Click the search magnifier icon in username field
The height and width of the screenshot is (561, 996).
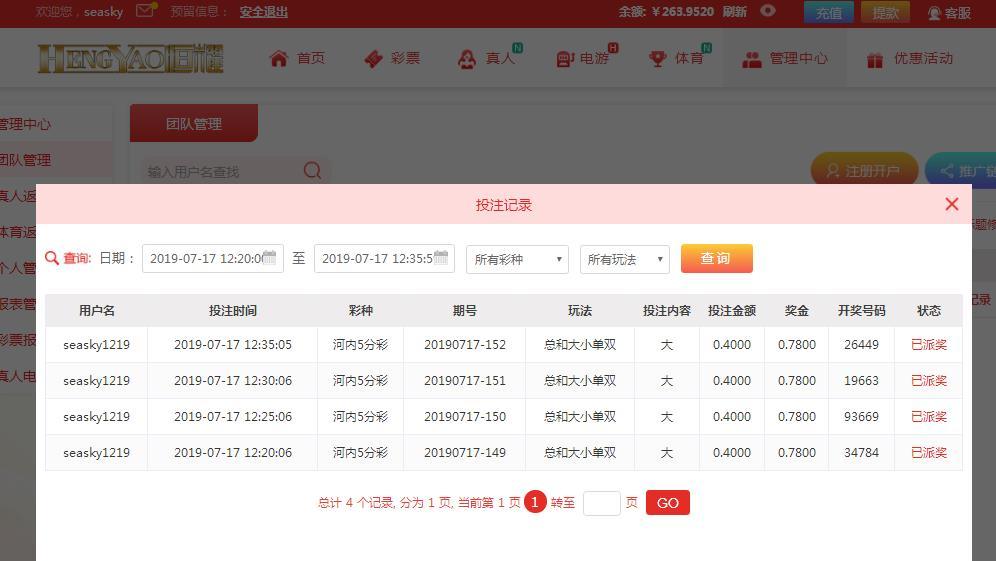point(313,170)
